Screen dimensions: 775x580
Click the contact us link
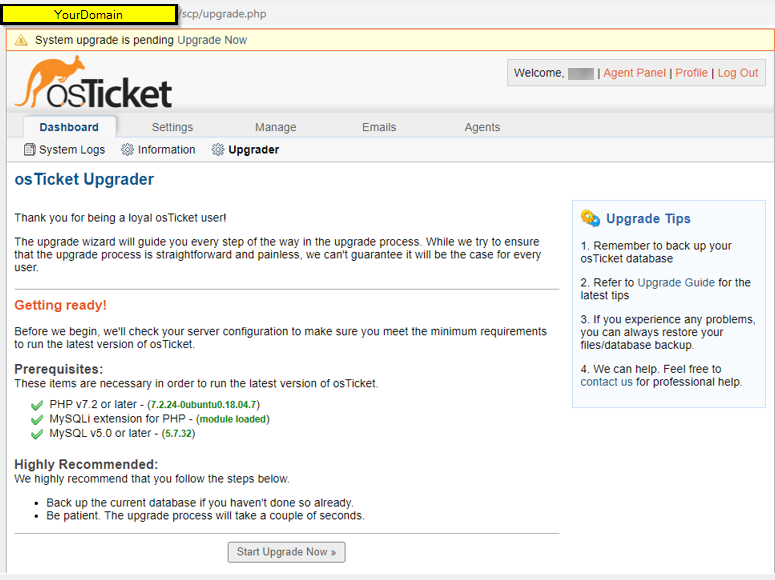pos(606,382)
